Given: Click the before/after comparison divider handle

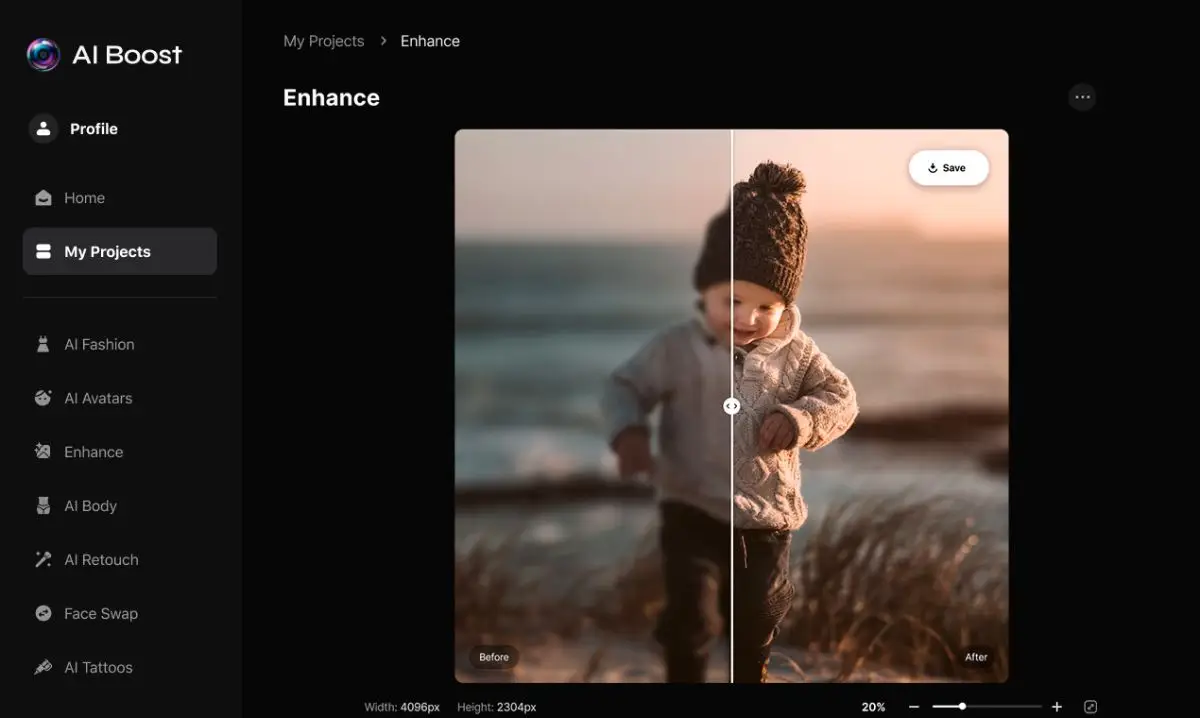Looking at the screenshot, I should click(x=732, y=406).
